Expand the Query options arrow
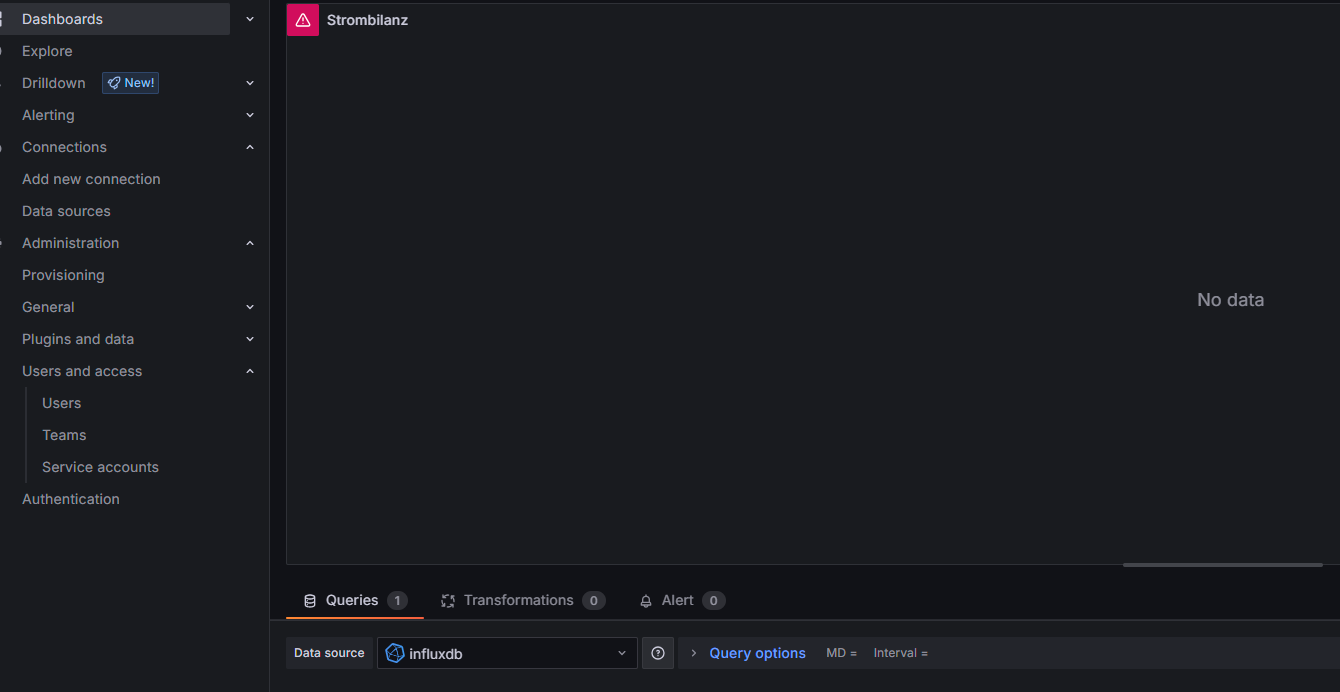The image size is (1340, 692). click(694, 653)
